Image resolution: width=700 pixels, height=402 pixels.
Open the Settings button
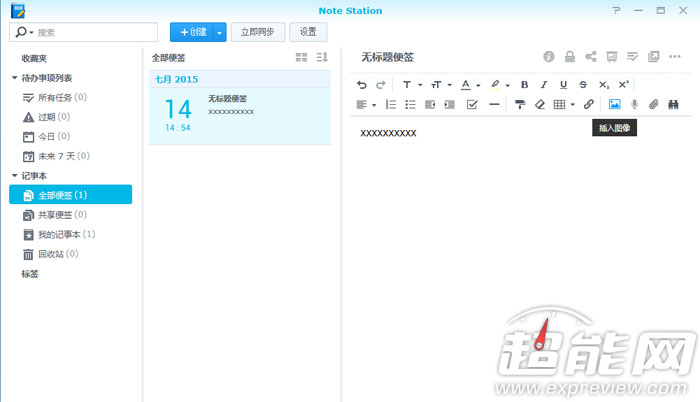[x=308, y=32]
